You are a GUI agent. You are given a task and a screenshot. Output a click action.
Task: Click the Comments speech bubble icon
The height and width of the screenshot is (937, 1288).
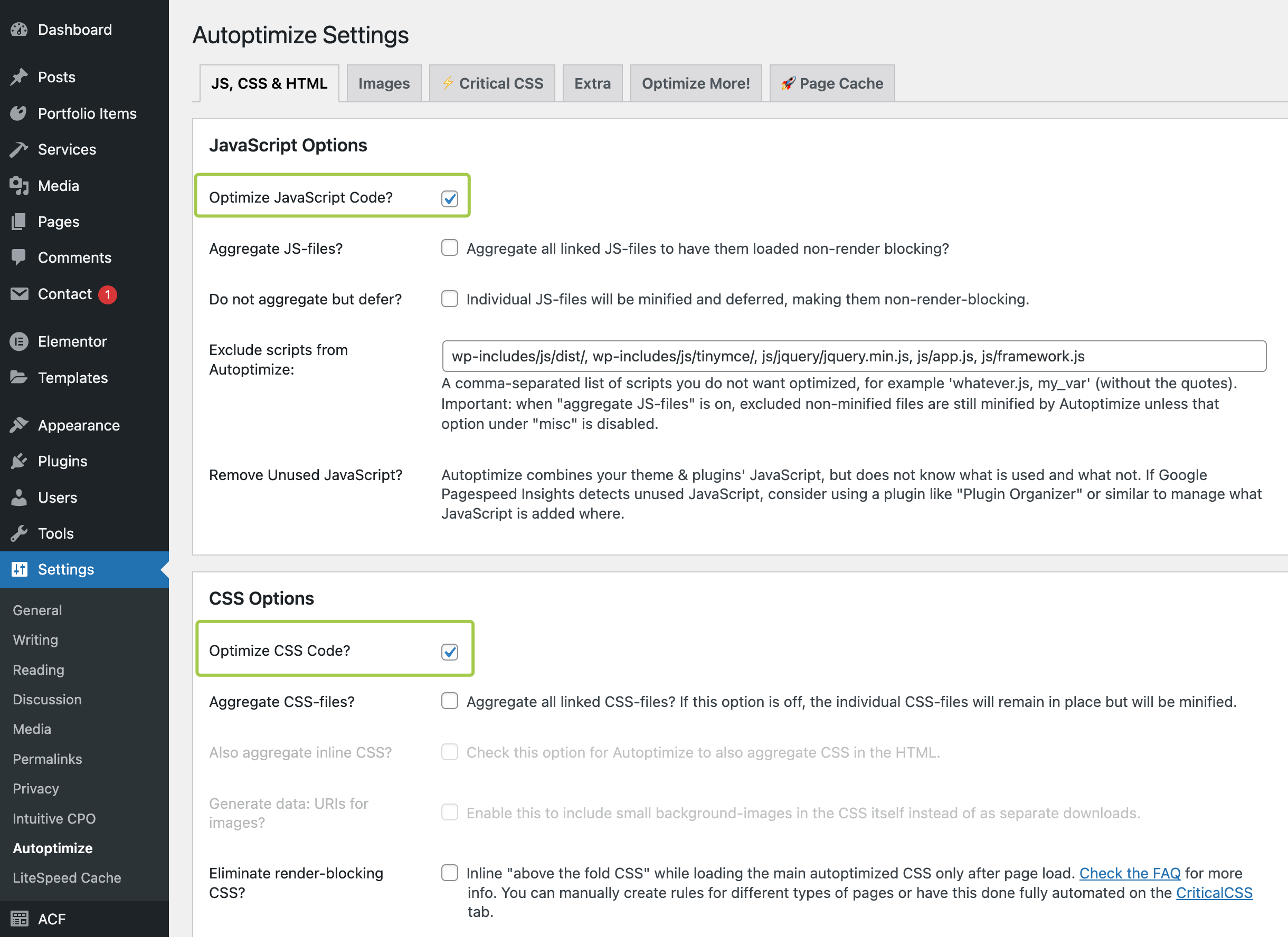point(19,257)
